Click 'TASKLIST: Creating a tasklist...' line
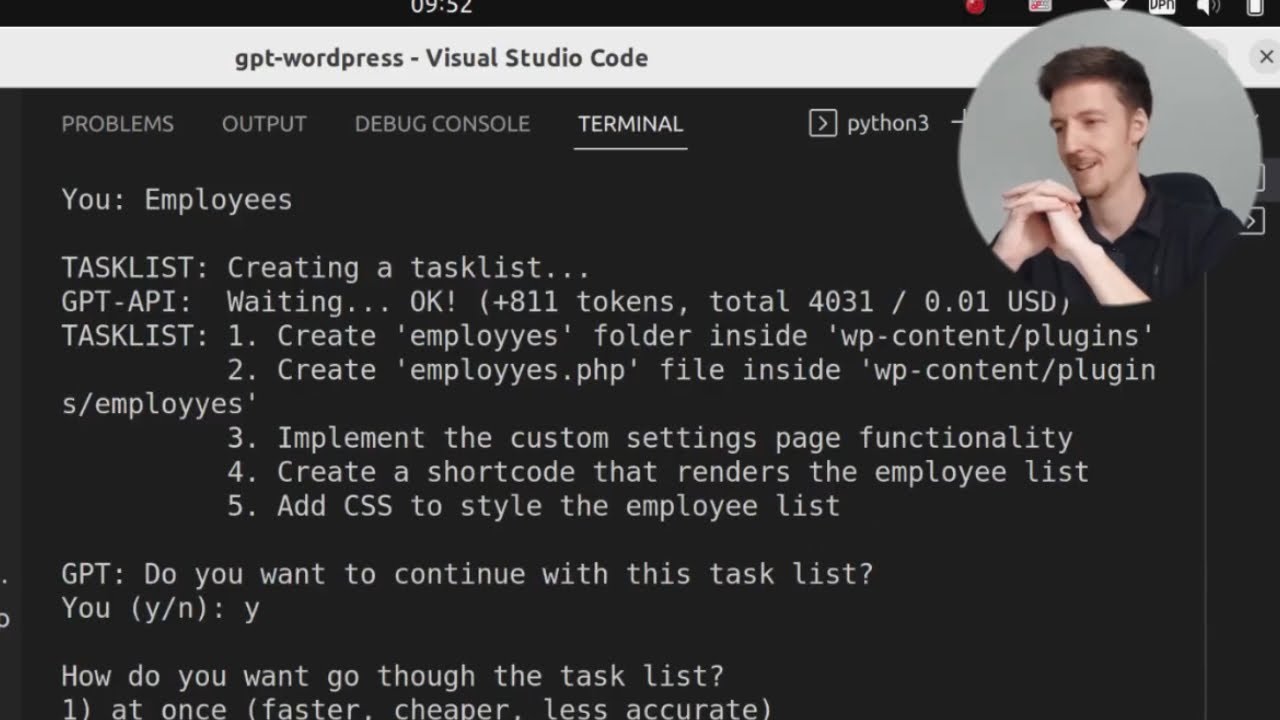This screenshot has width=1280, height=720. point(326,268)
